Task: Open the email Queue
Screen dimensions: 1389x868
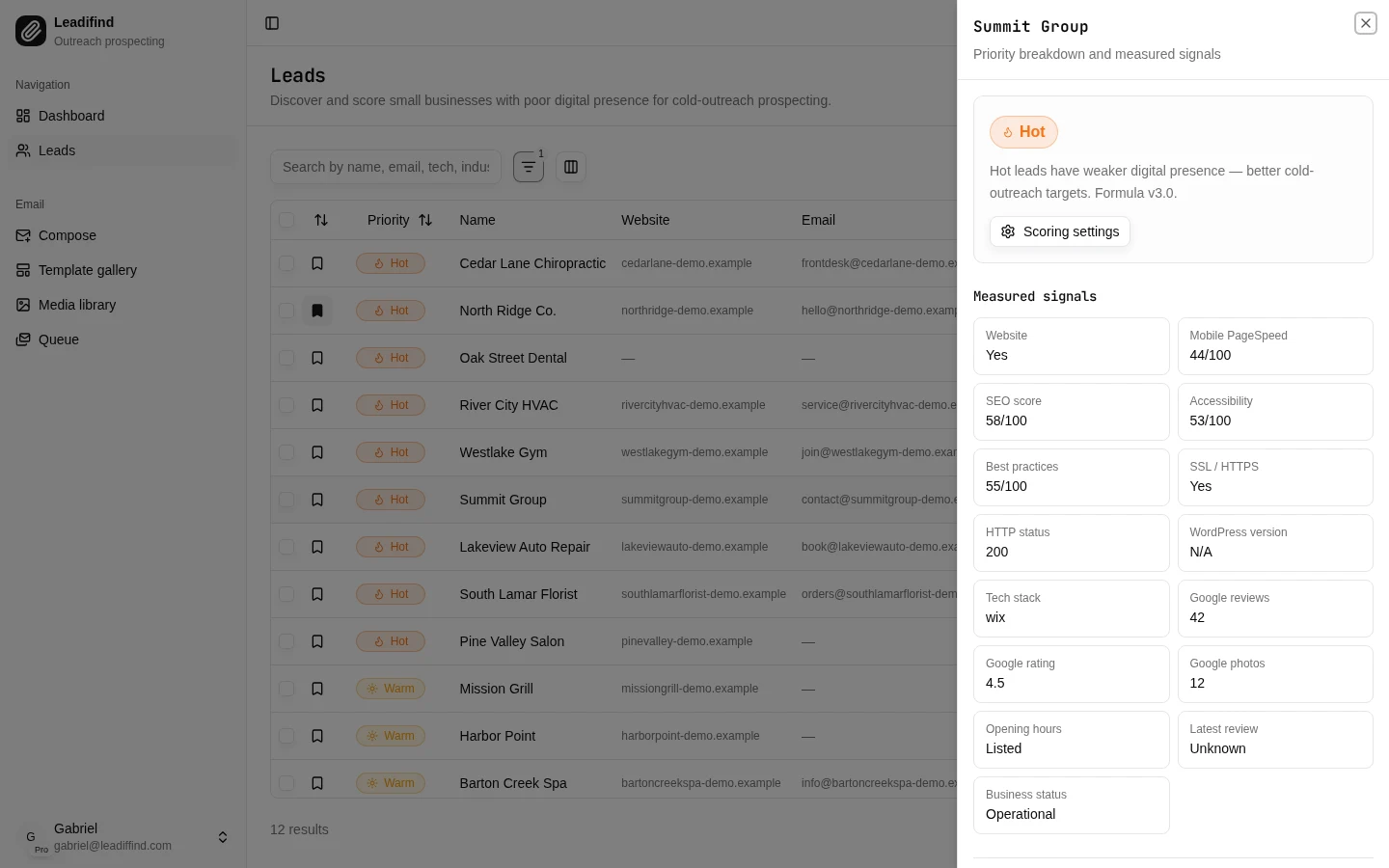Action: (x=123, y=339)
